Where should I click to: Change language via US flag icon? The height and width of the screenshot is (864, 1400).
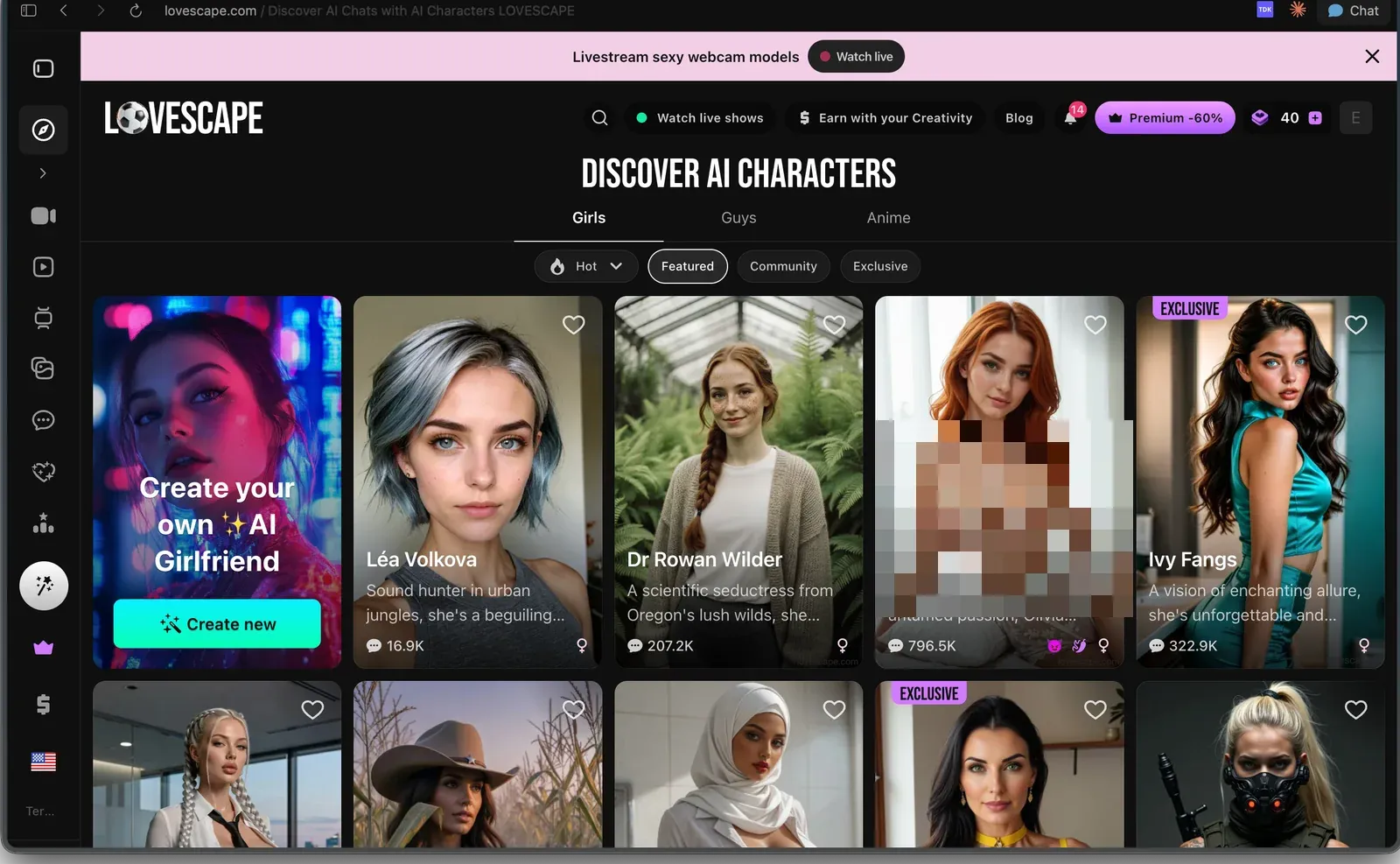pyautogui.click(x=43, y=762)
